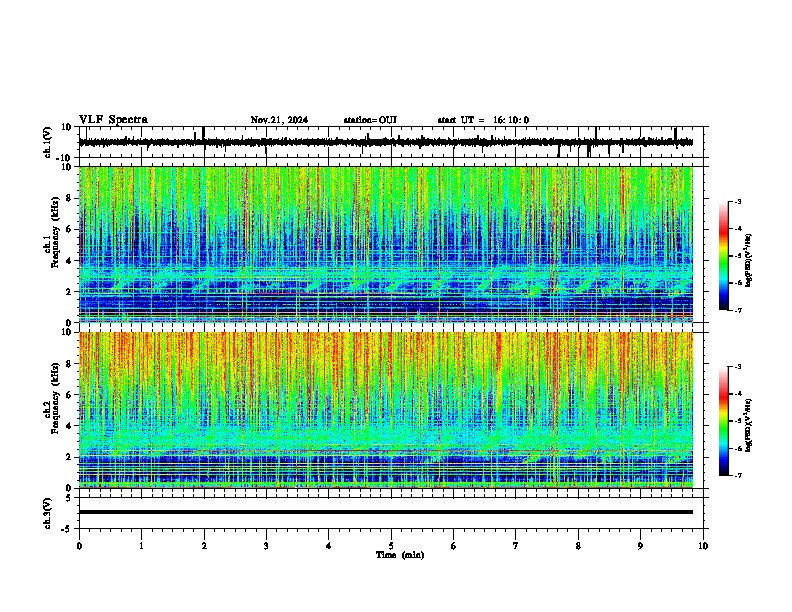Image resolution: width=792 pixels, height=612 pixels.
Task: Click time axis tick label "10"
Action: pyautogui.click(x=703, y=546)
